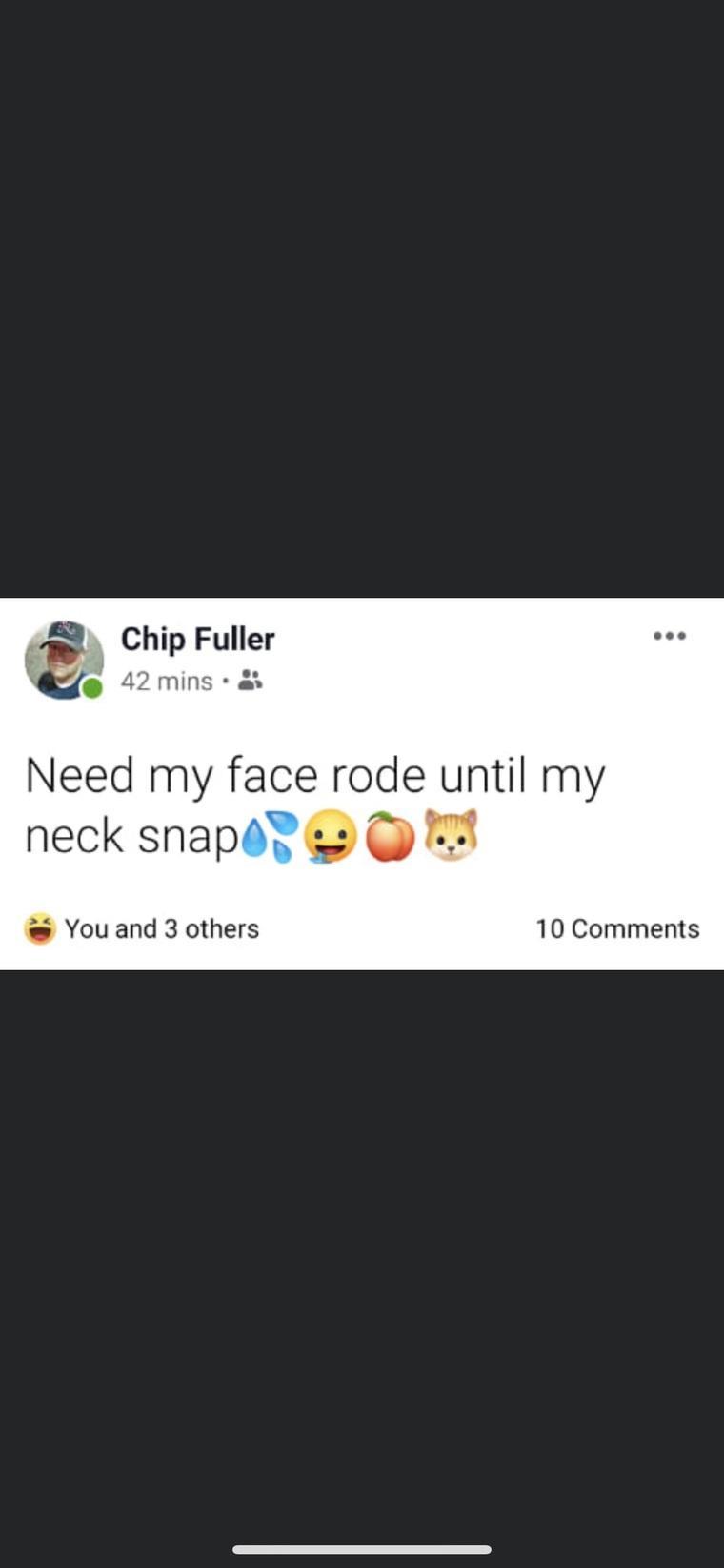Tap the dot separator beside 42 mins
The height and width of the screenshot is (1568, 724).
(x=225, y=681)
